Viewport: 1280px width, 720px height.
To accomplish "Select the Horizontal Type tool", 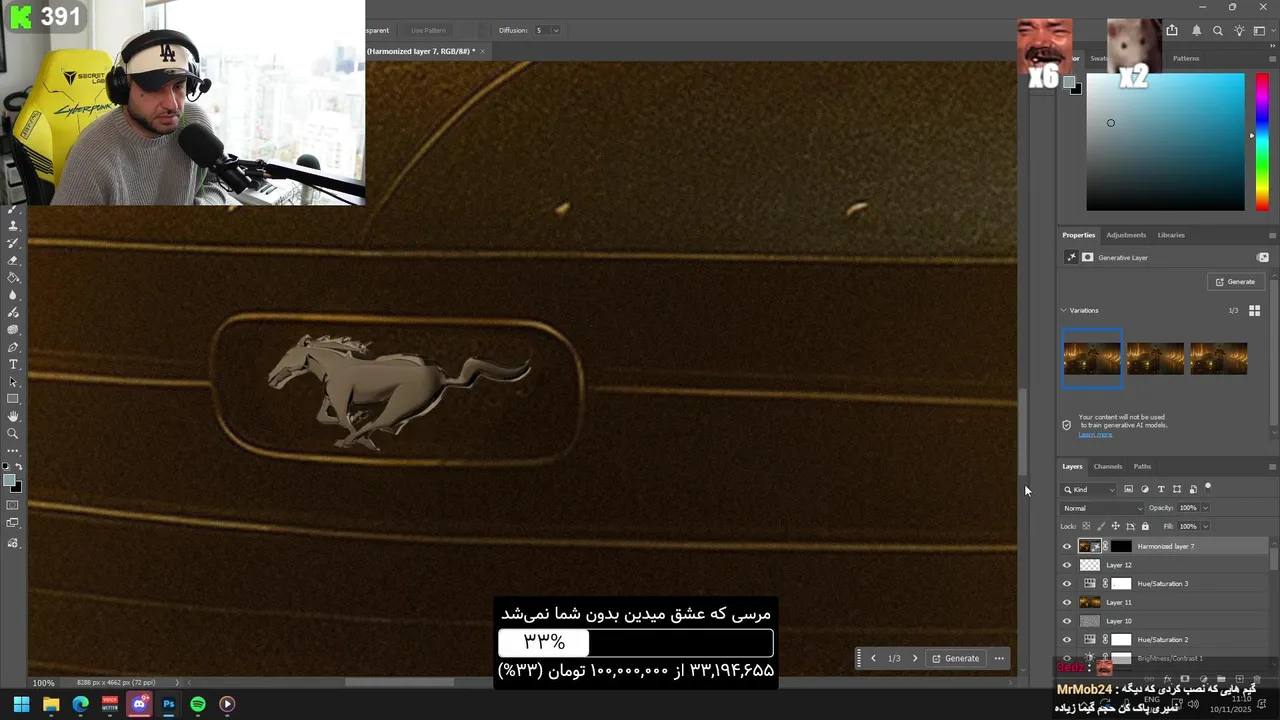I will [x=13, y=364].
